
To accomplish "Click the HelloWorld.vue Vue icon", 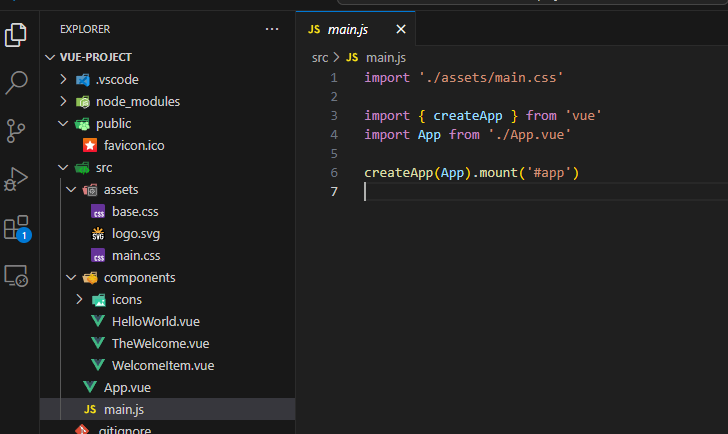I will coord(98,321).
